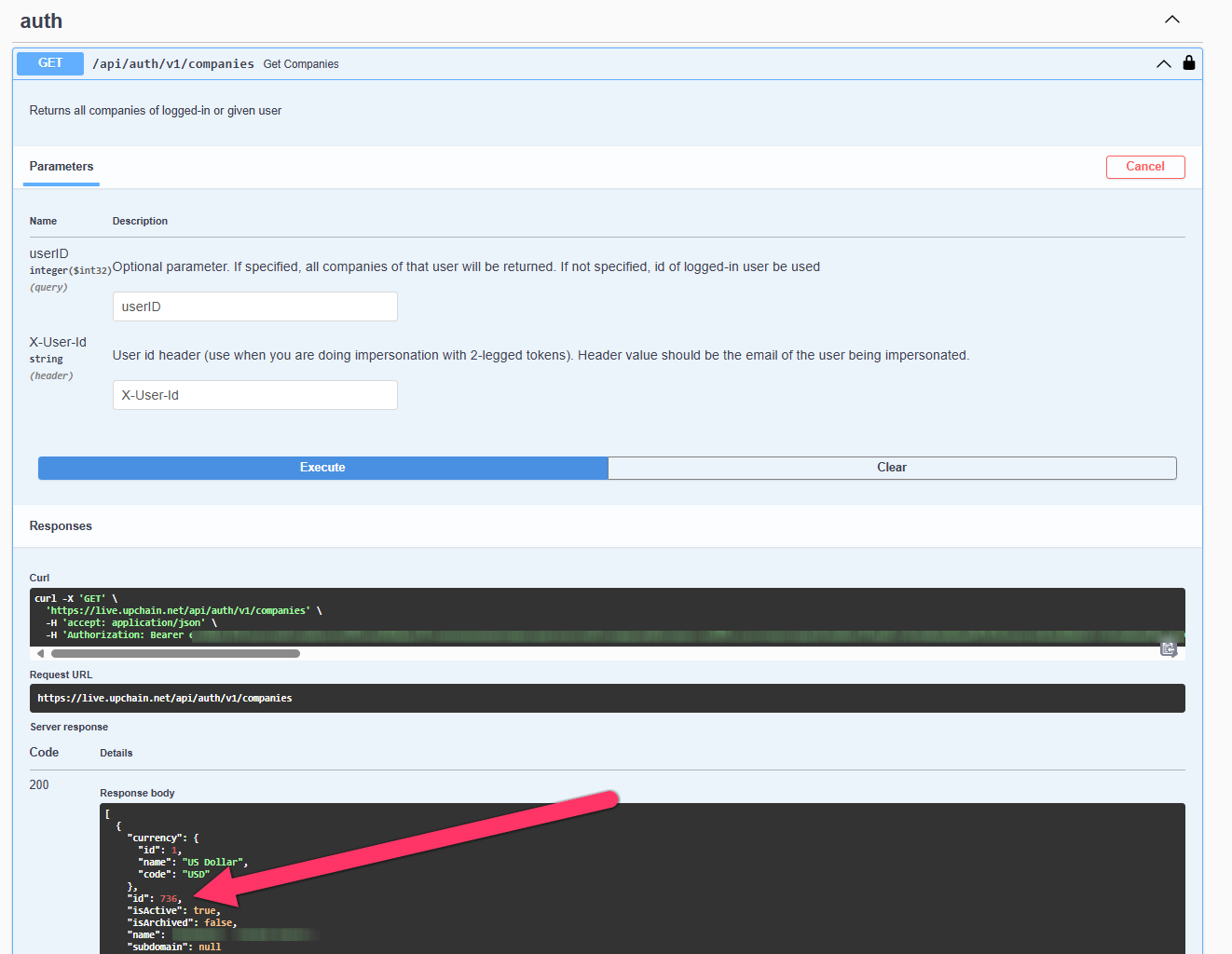Focus the X-User-Id header input
This screenshot has height=954, width=1232.
254,394
